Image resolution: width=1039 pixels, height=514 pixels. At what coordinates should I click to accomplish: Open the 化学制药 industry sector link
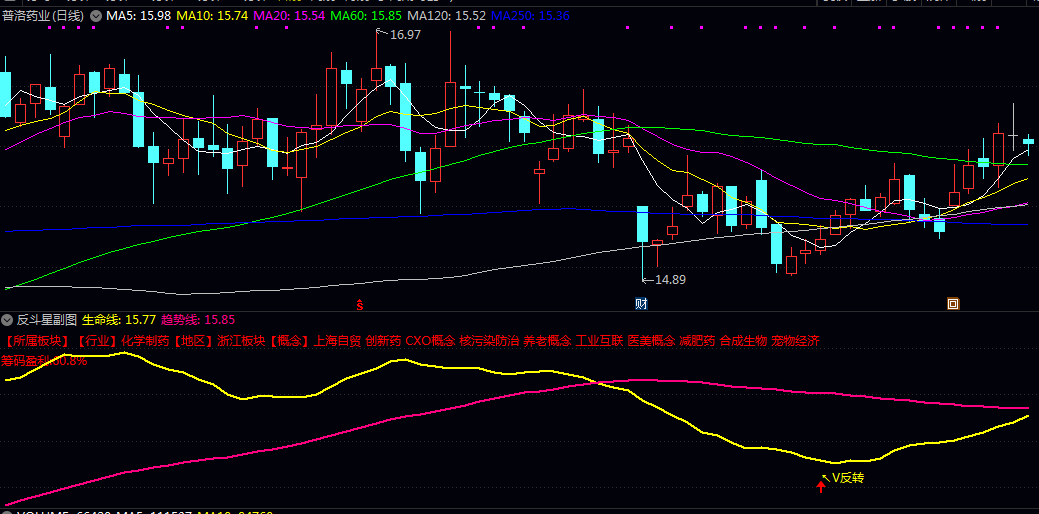(x=145, y=341)
